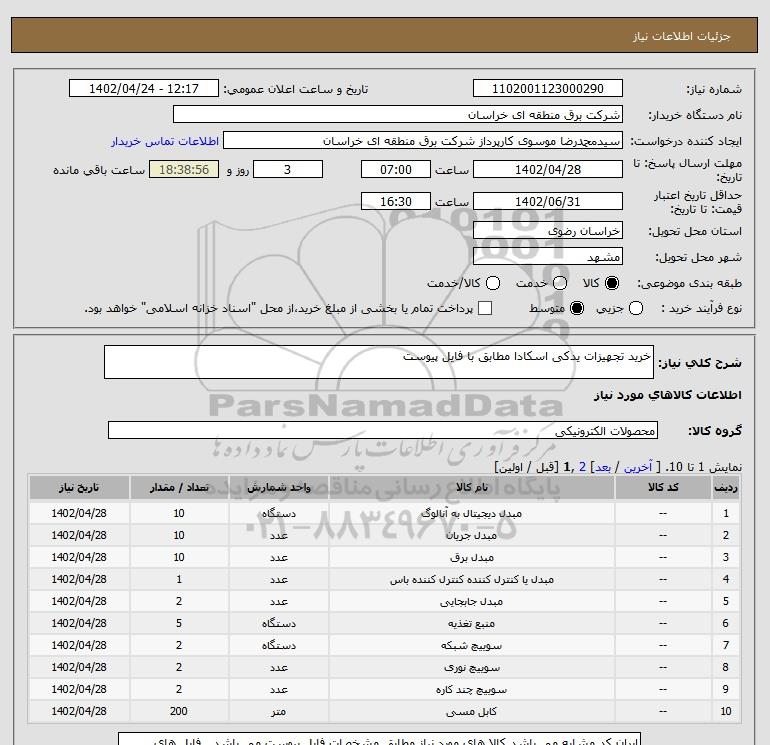The height and width of the screenshot is (745, 770).
Task: Open page 2 of items list
Action: point(582,467)
